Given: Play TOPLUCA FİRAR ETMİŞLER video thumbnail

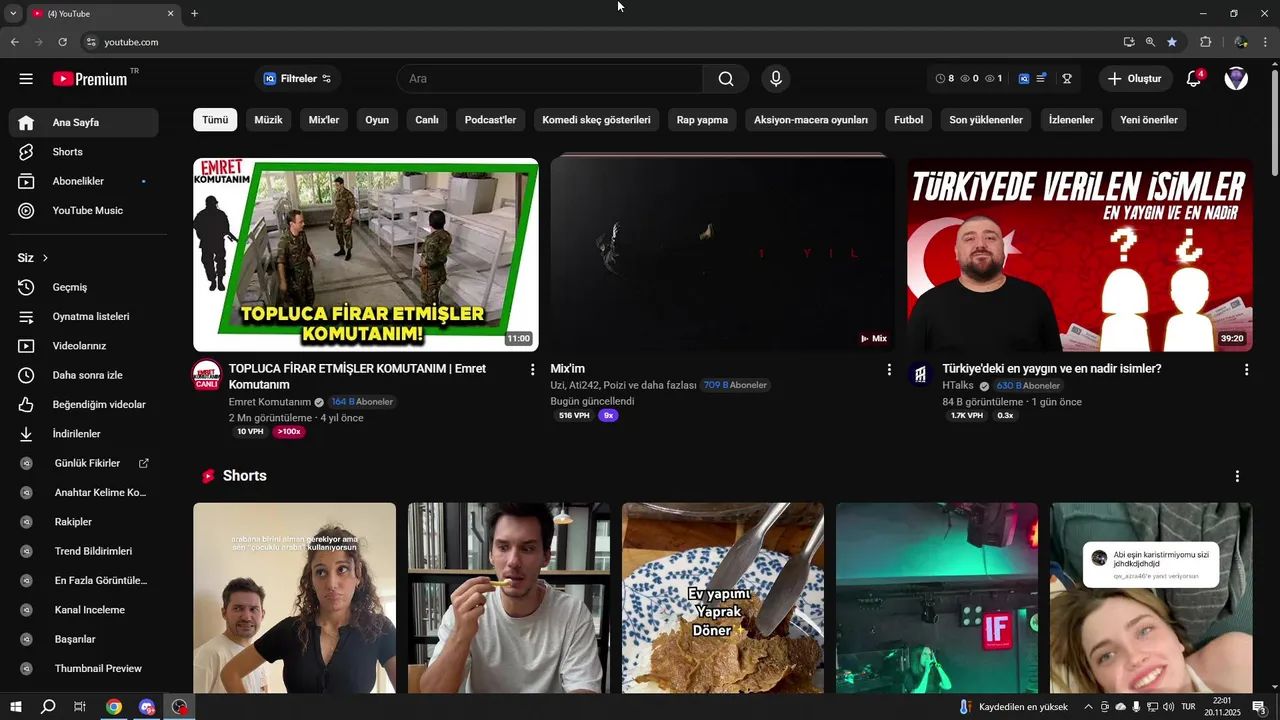Looking at the screenshot, I should [366, 255].
